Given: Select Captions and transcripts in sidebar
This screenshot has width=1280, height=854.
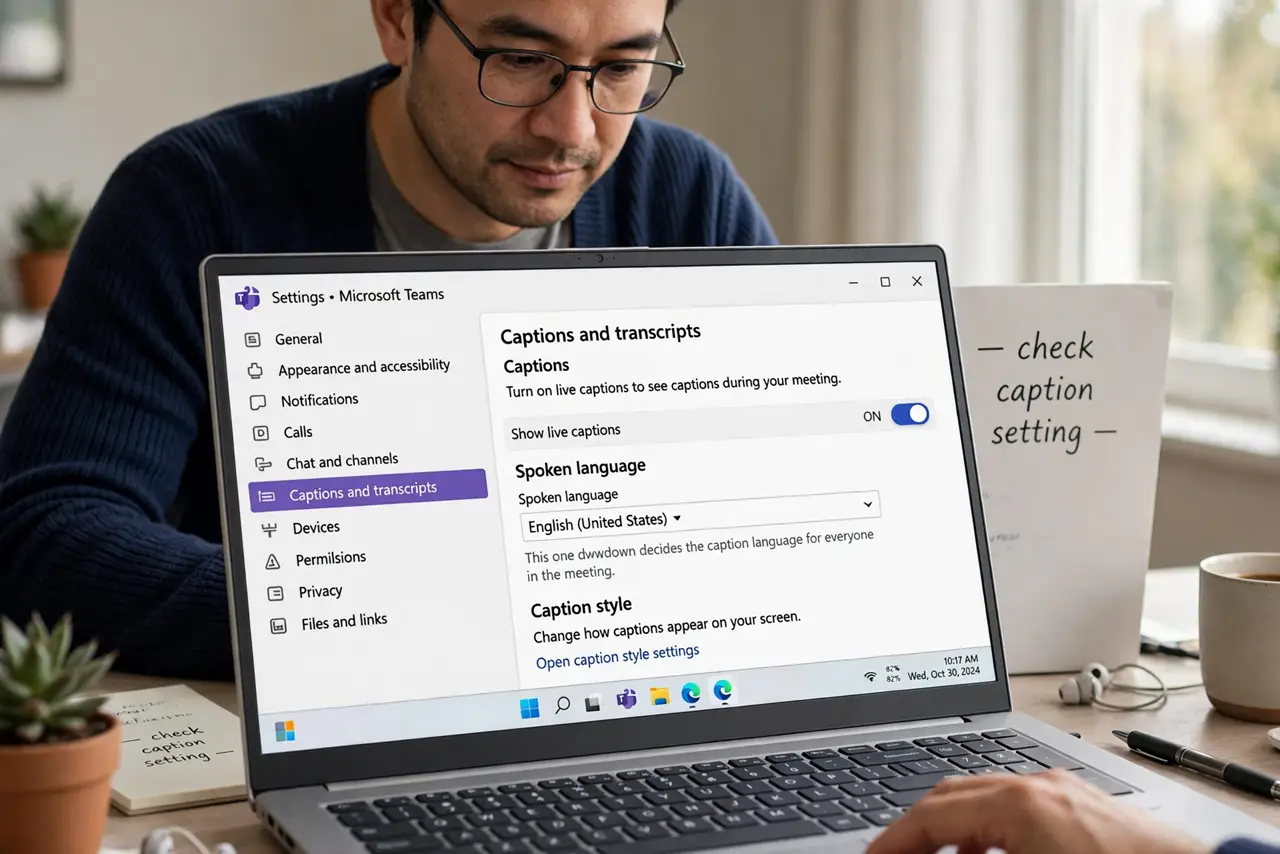Looking at the screenshot, I should tap(368, 490).
